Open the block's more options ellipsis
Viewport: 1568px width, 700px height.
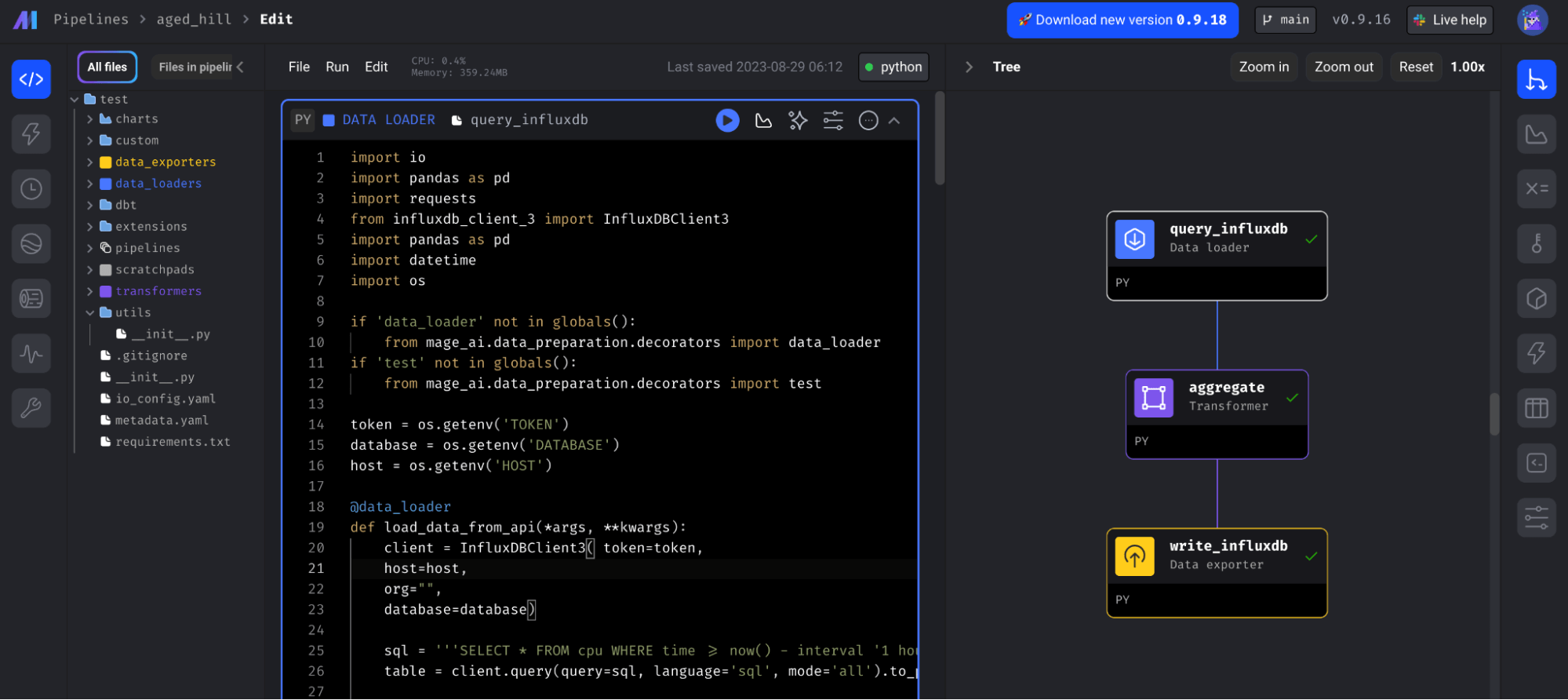coord(868,120)
